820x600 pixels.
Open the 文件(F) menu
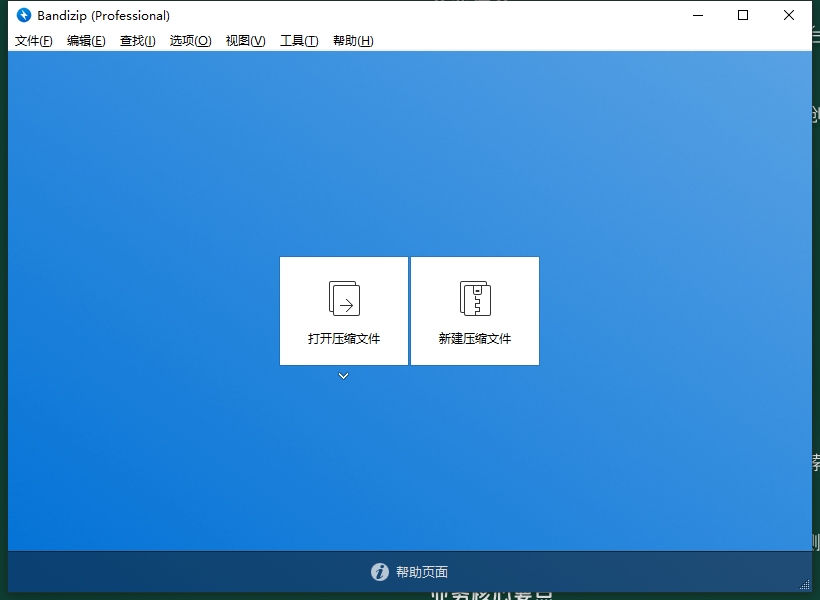click(33, 41)
